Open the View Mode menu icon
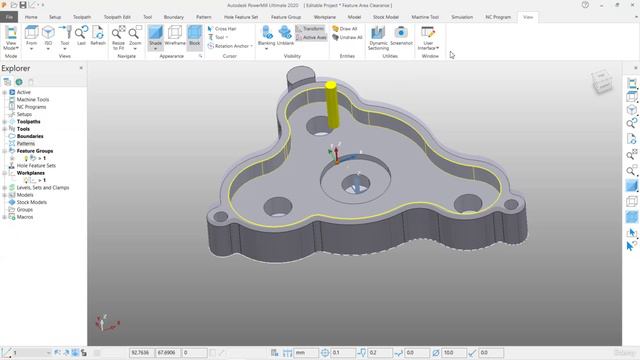The height and width of the screenshot is (360, 640). (11, 33)
